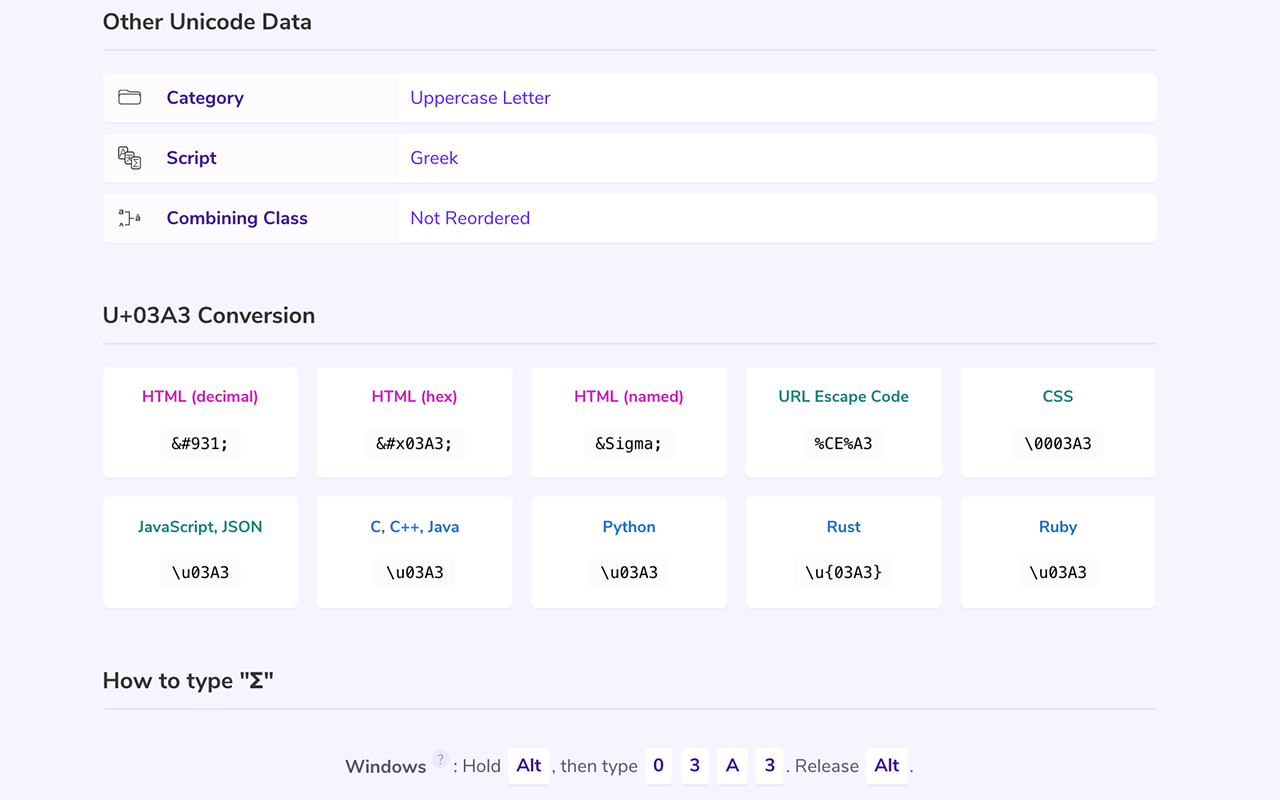The height and width of the screenshot is (800, 1280).
Task: Click the folder icon beside Category
Action: click(x=129, y=97)
